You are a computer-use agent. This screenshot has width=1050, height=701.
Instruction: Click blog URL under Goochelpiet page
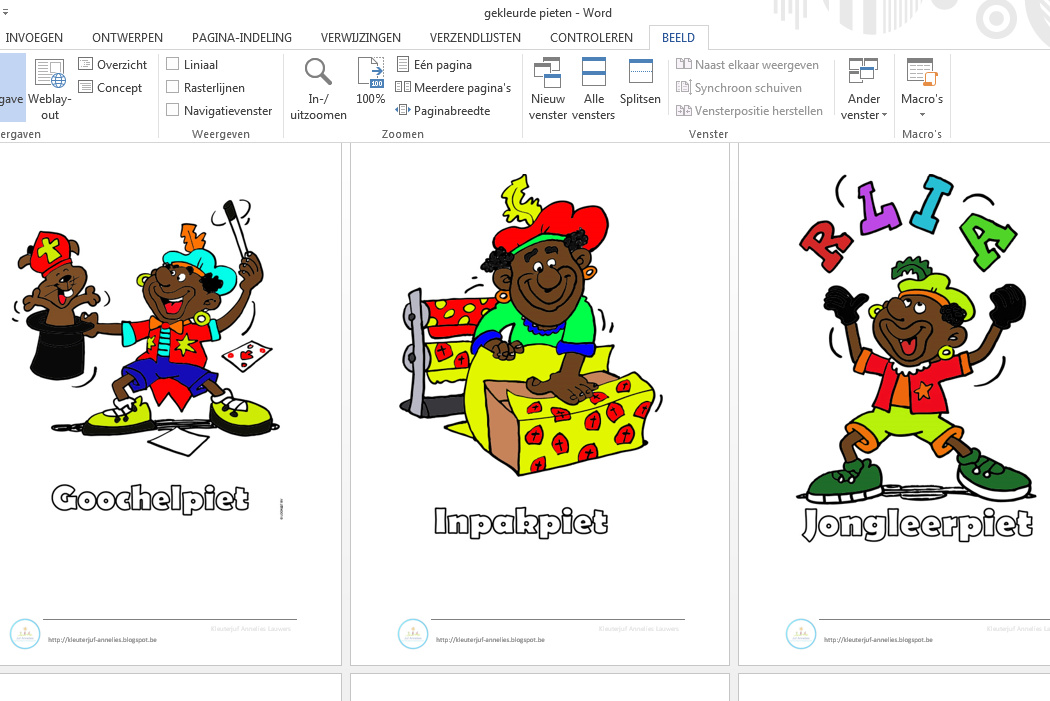(x=102, y=639)
